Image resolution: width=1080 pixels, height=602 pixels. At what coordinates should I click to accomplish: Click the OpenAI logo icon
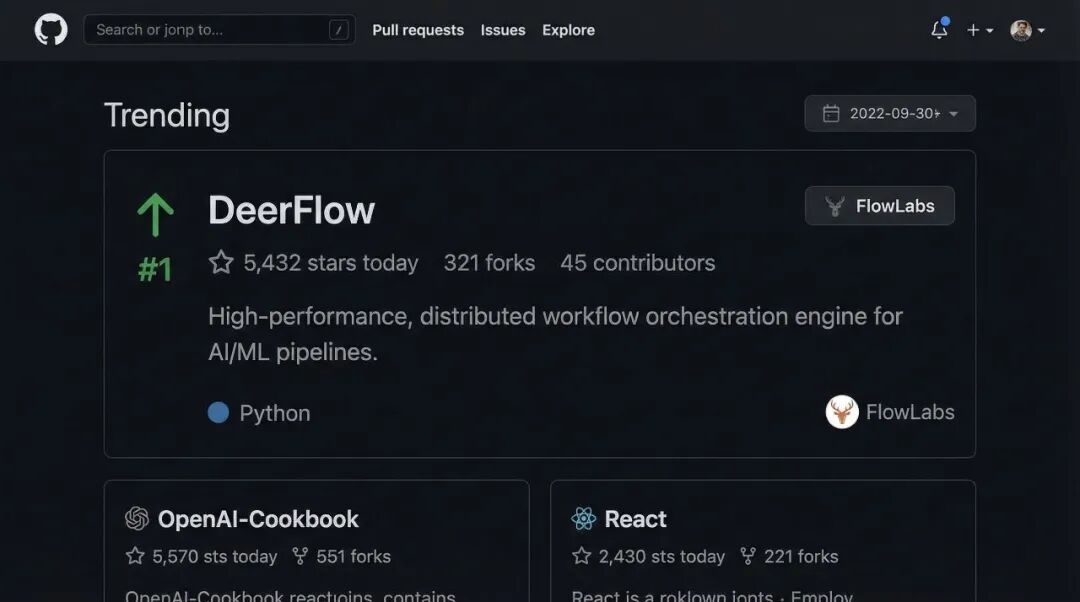point(136,519)
